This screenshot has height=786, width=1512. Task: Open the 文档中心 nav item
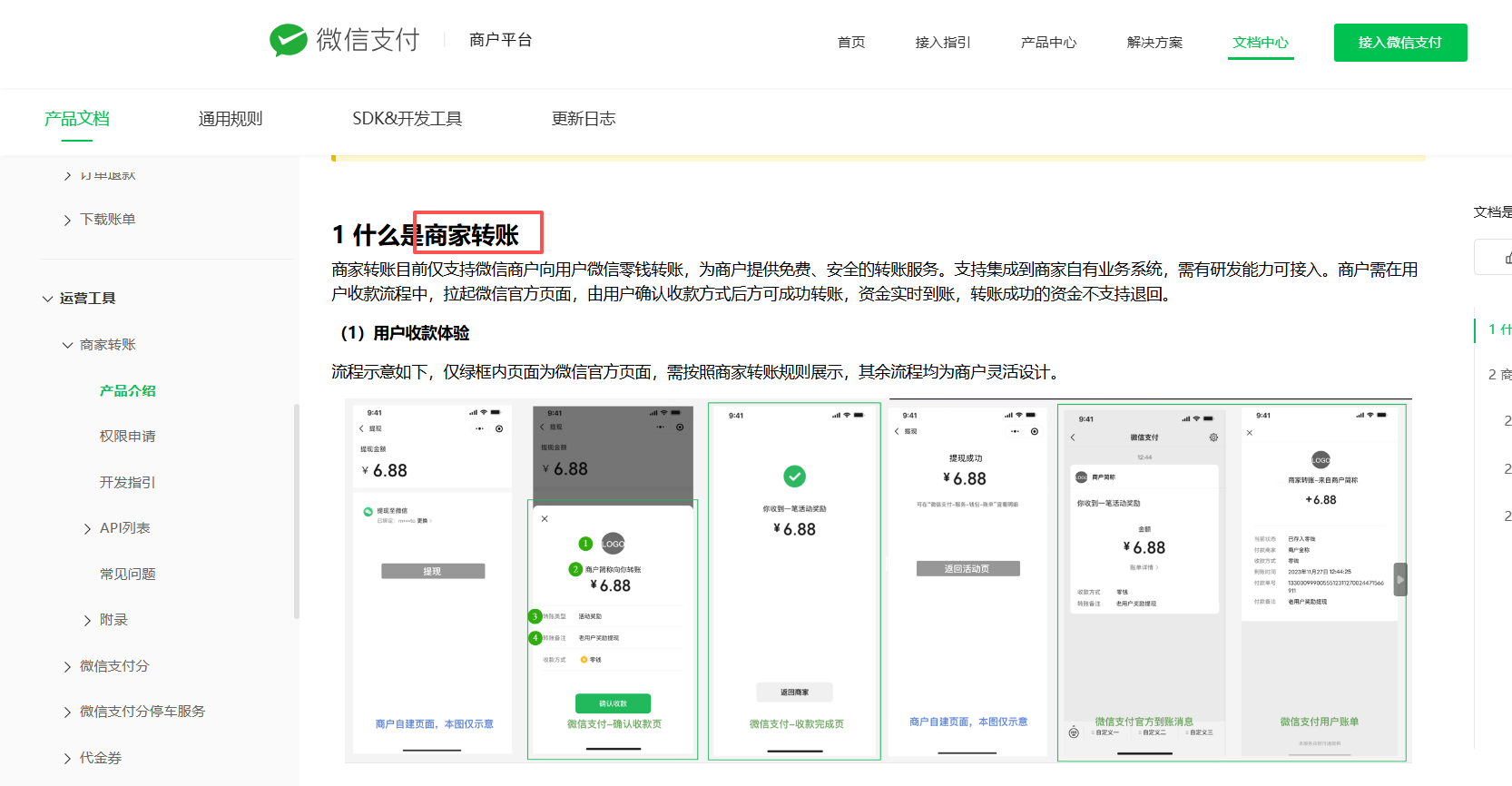pos(1261,43)
